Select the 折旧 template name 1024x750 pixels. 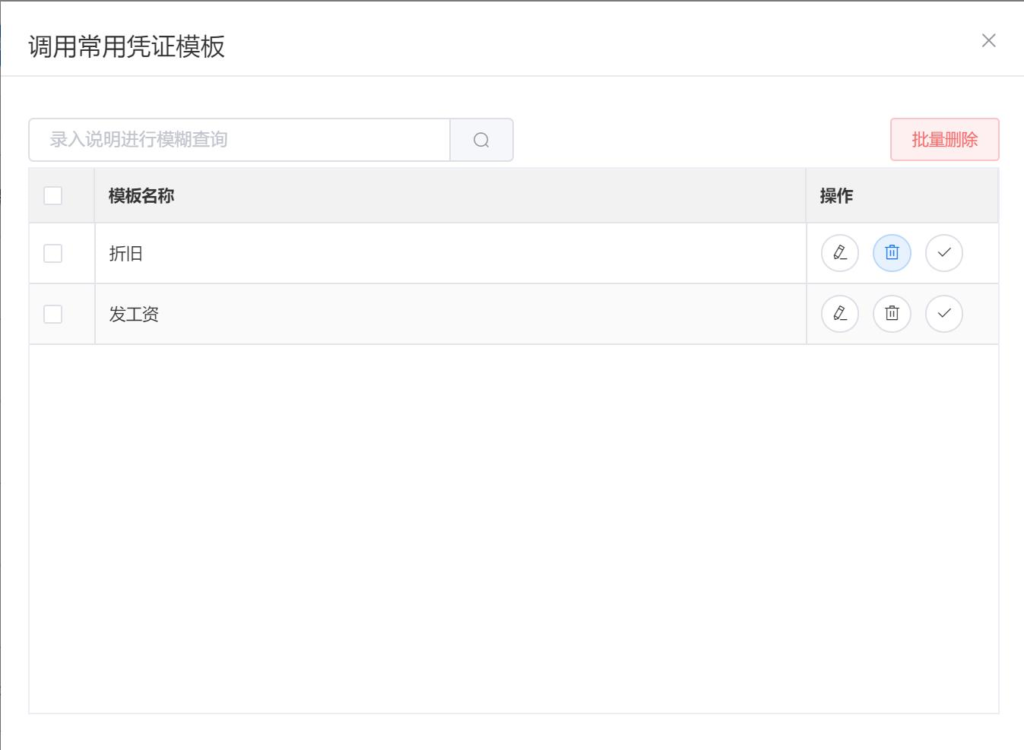tap(125, 253)
